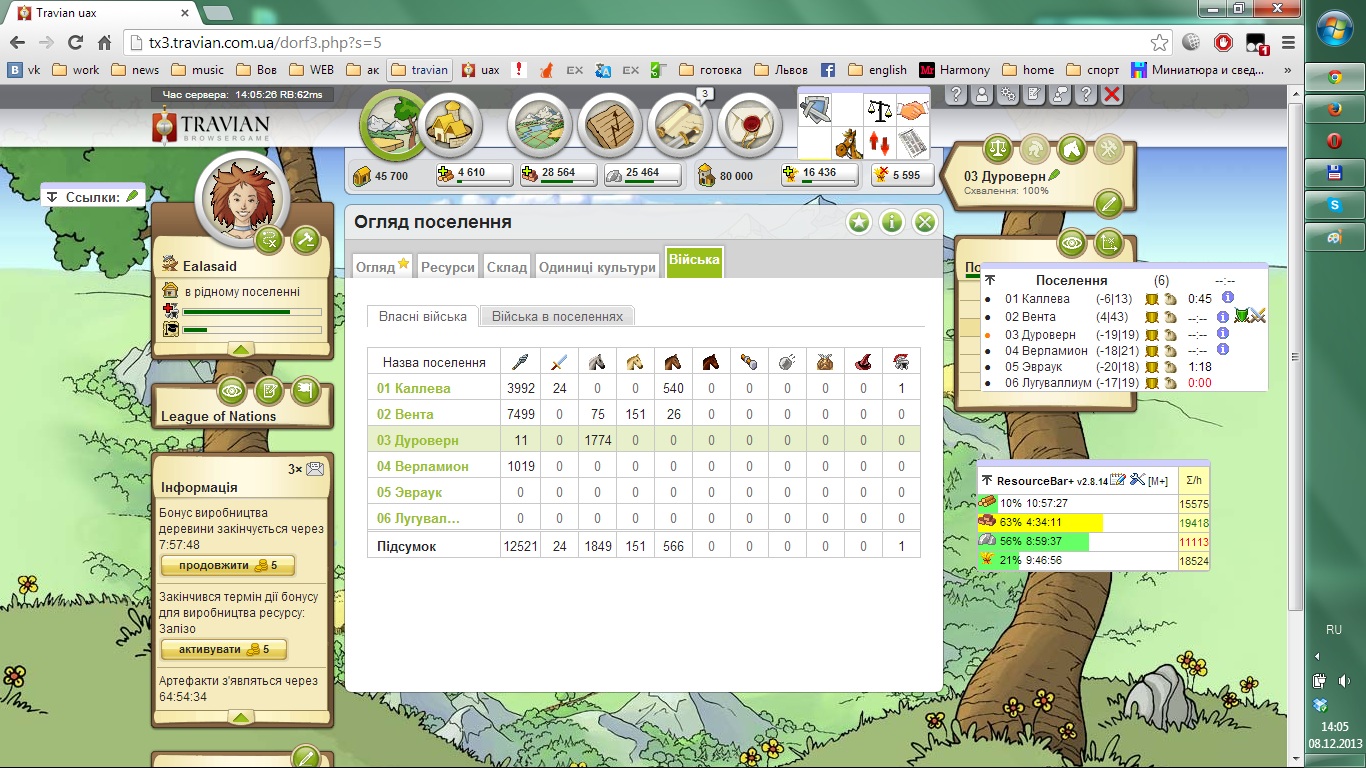Click the horse stable quick-link icon
The height and width of the screenshot is (768, 1366).
tap(848, 143)
